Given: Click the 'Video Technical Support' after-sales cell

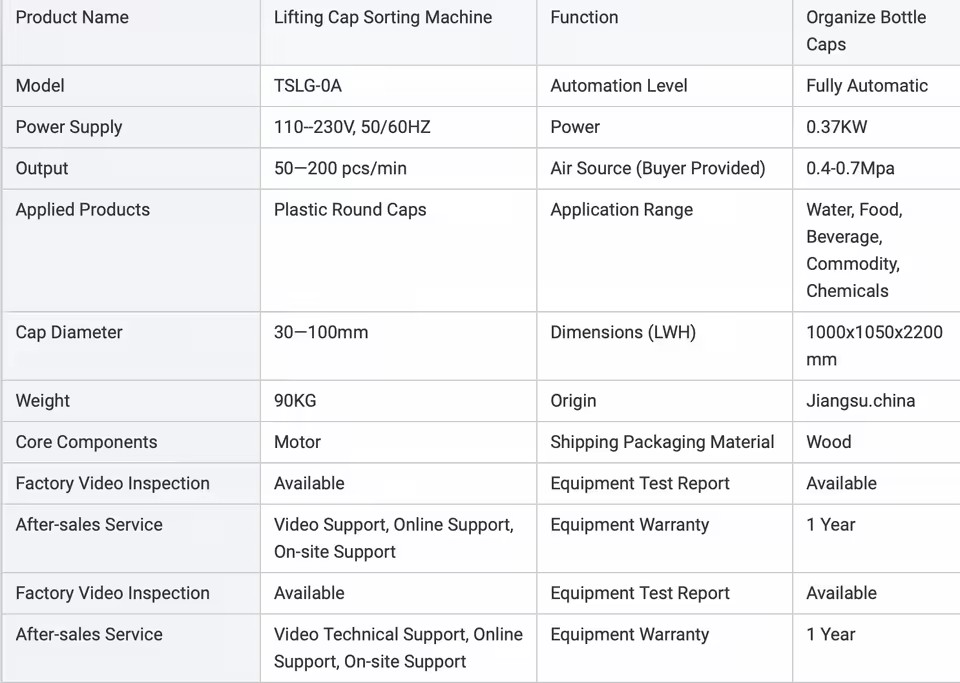Looking at the screenshot, I should pos(398,648).
